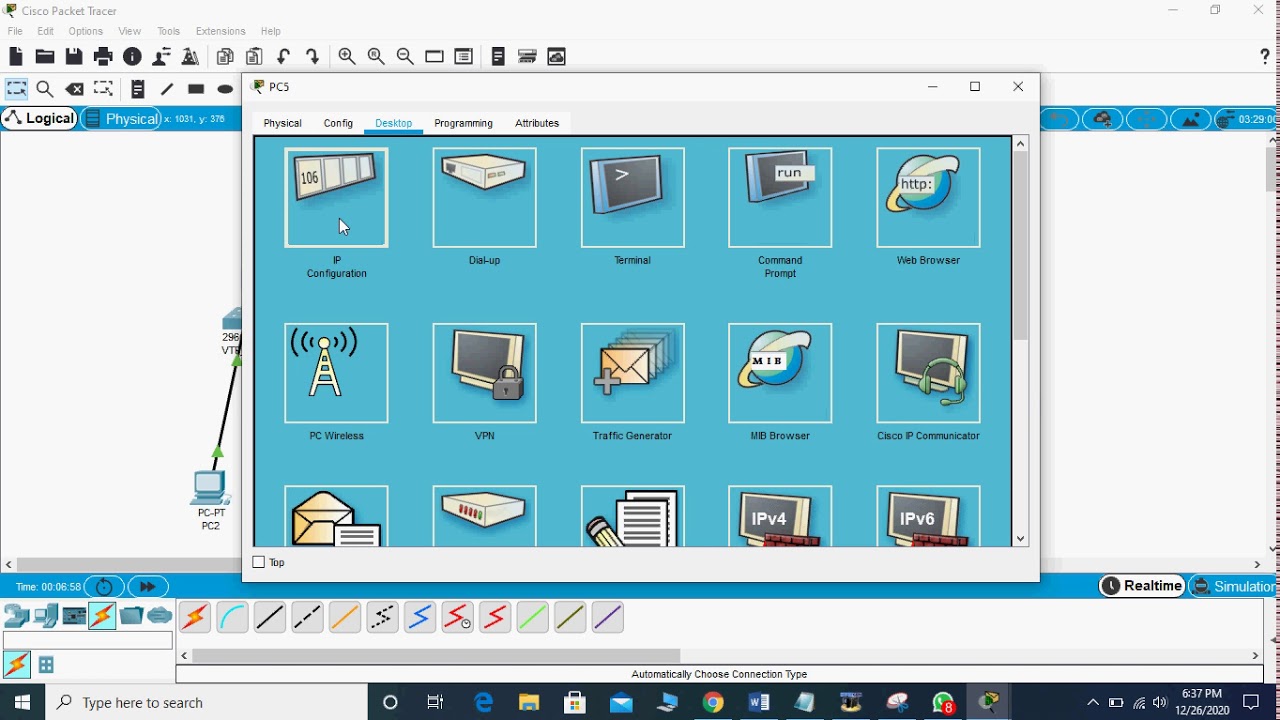
Task: Open the Programming tab in PC5
Action: coord(463,123)
